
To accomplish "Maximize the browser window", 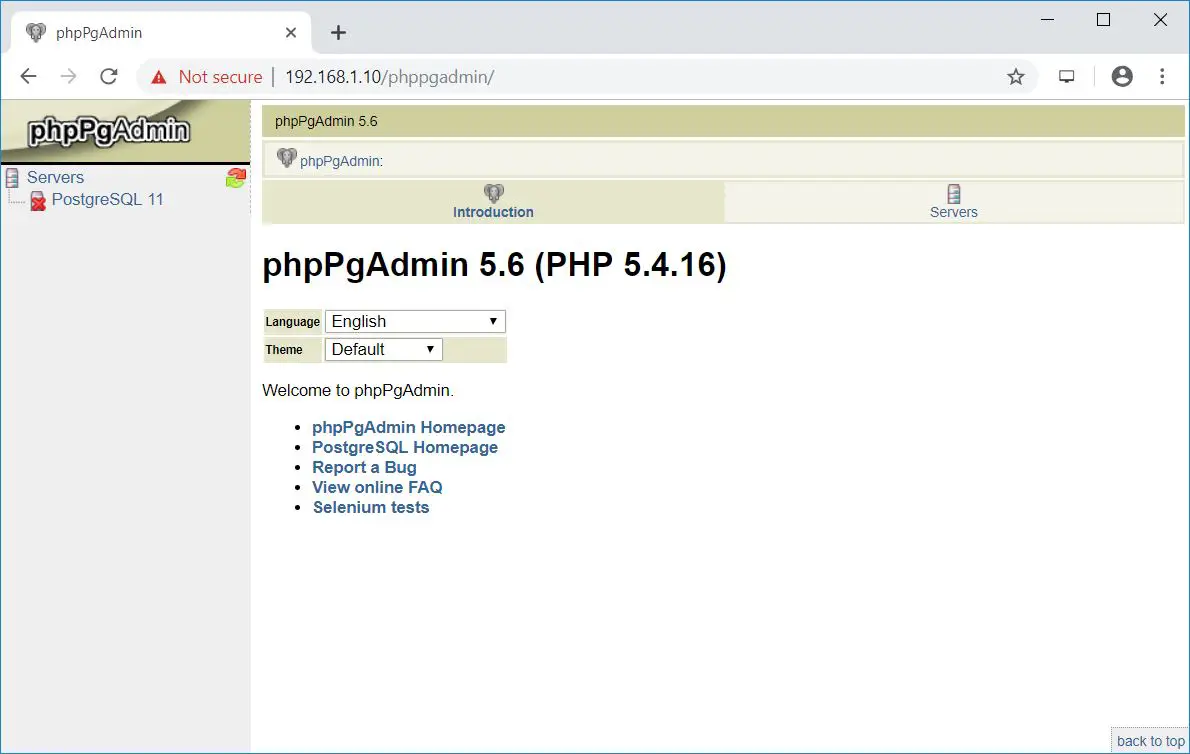I will [1103, 20].
